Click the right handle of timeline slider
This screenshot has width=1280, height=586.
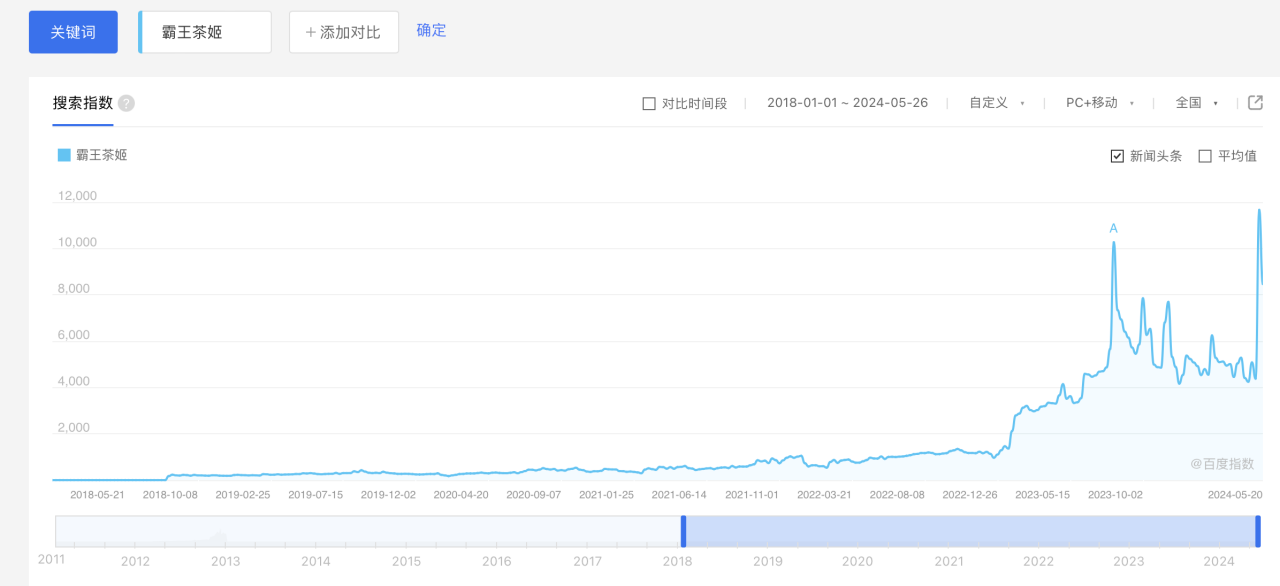[1257, 531]
